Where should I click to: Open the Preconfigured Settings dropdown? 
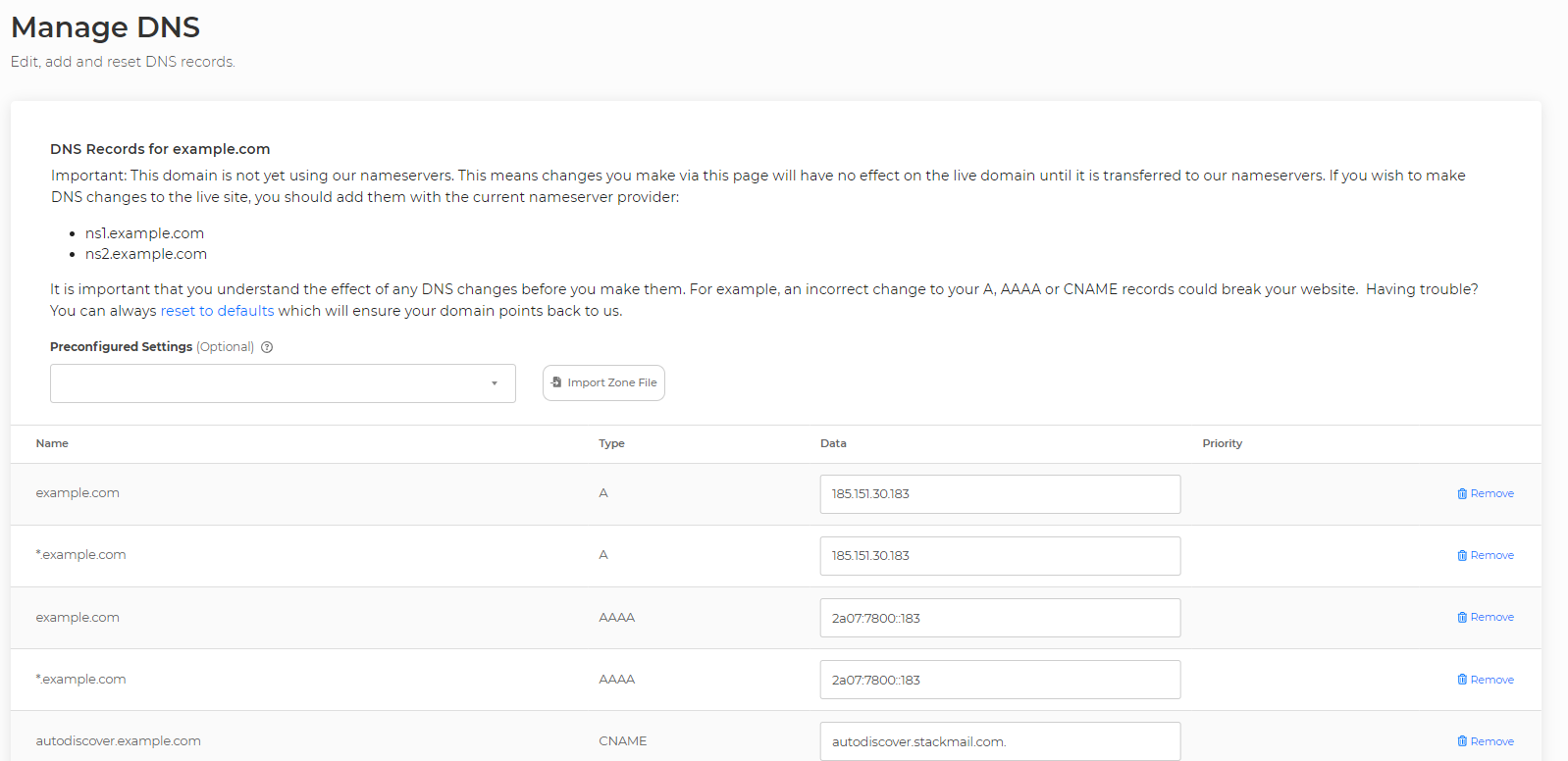pyautogui.click(x=283, y=383)
